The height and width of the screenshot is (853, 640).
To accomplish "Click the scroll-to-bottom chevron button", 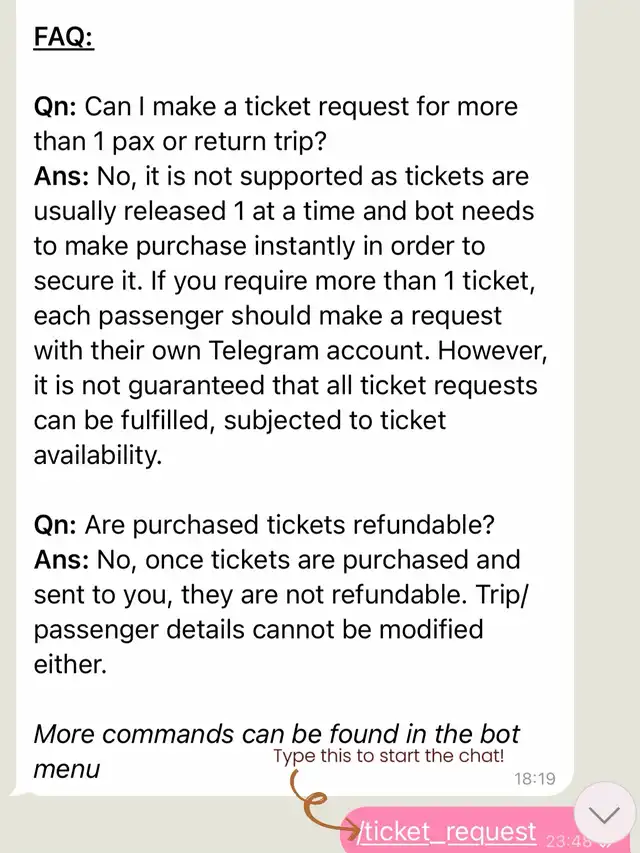I will pos(604,816).
